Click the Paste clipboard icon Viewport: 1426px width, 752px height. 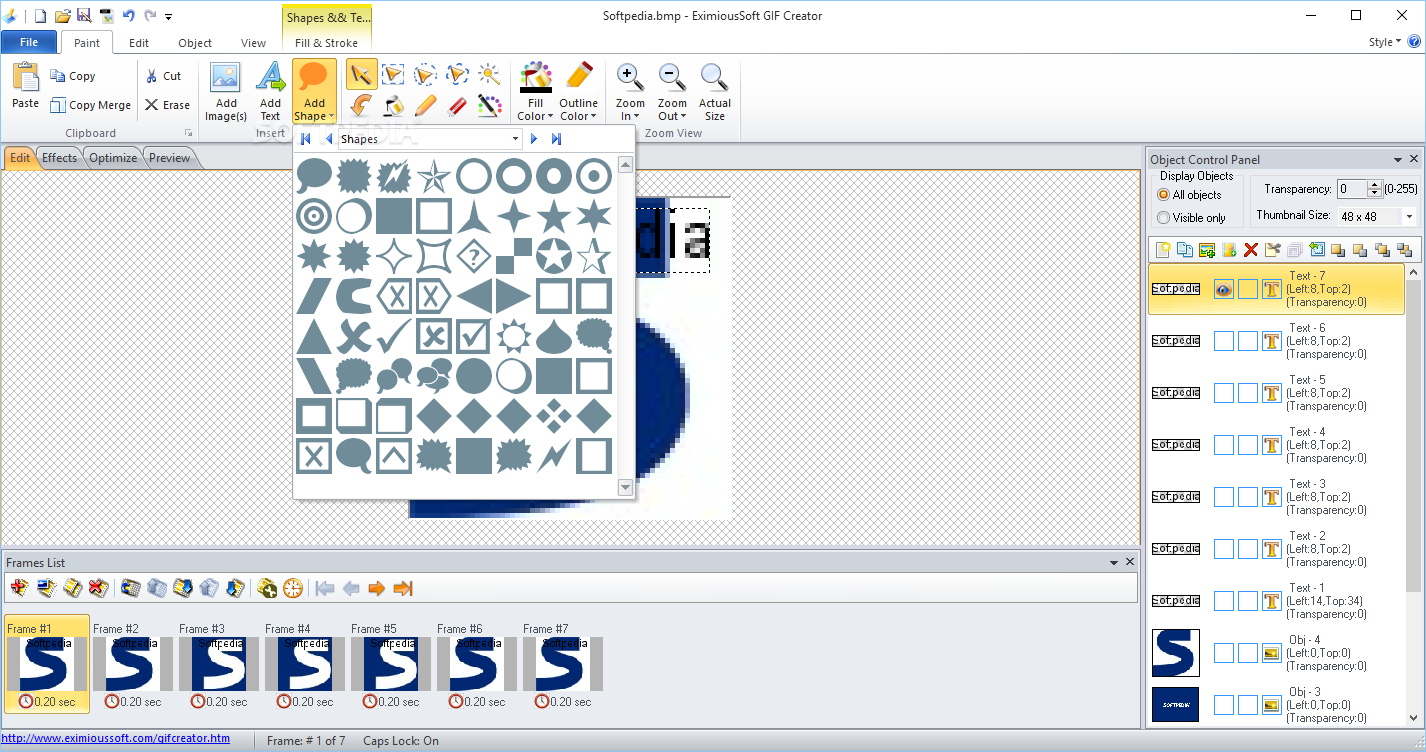click(x=25, y=78)
